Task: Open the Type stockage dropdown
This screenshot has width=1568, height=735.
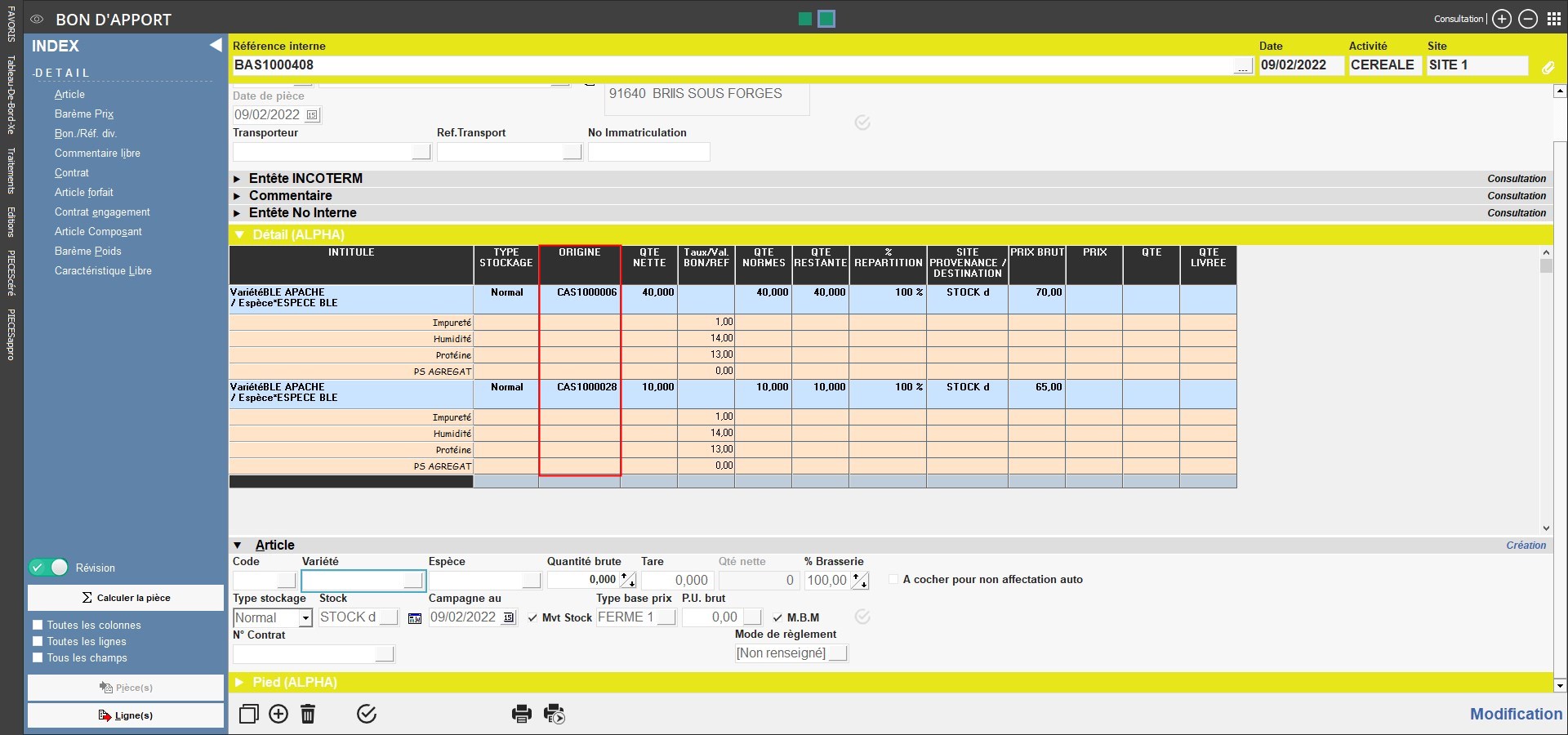Action: [x=305, y=618]
